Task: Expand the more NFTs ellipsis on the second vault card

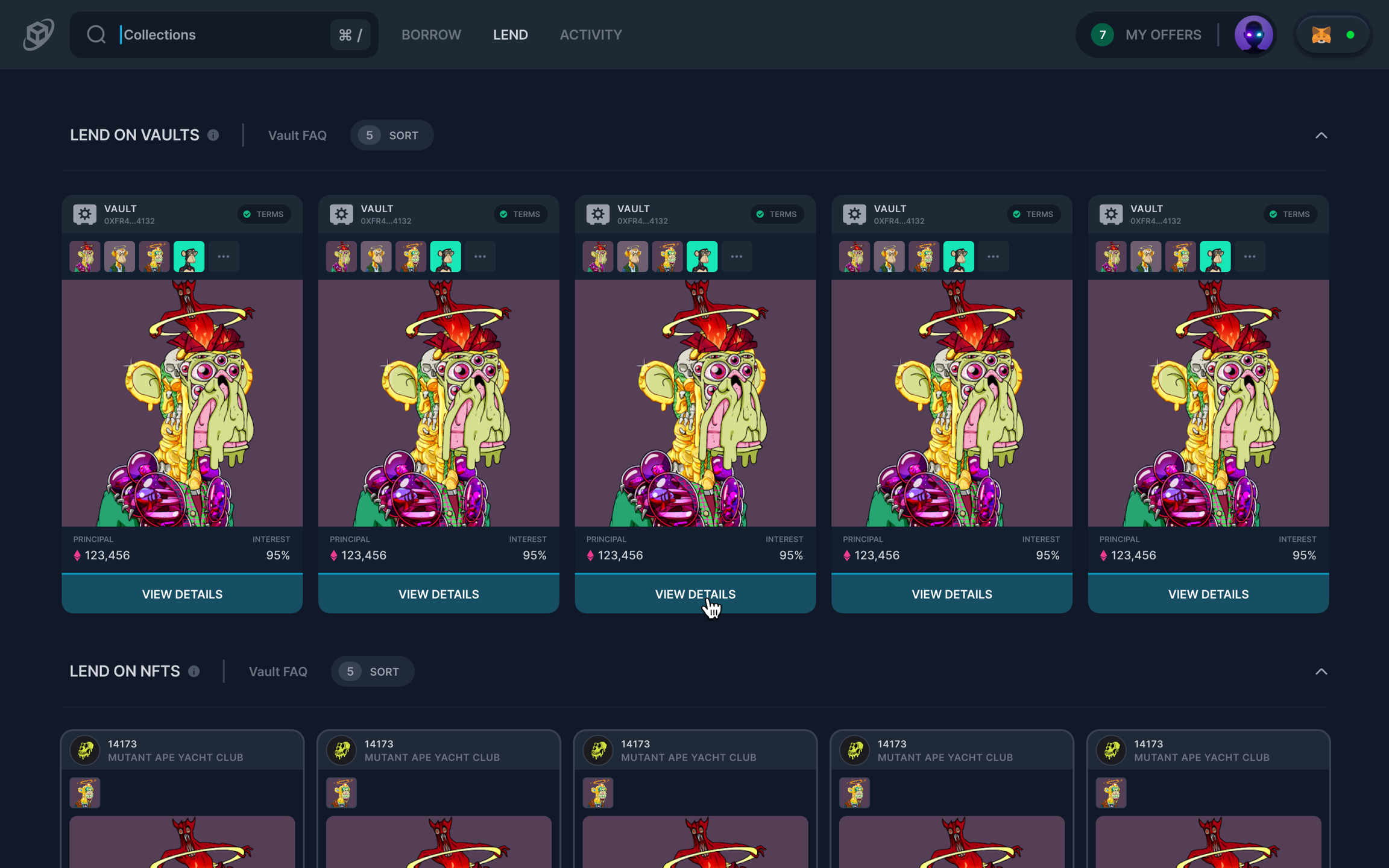Action: (480, 256)
